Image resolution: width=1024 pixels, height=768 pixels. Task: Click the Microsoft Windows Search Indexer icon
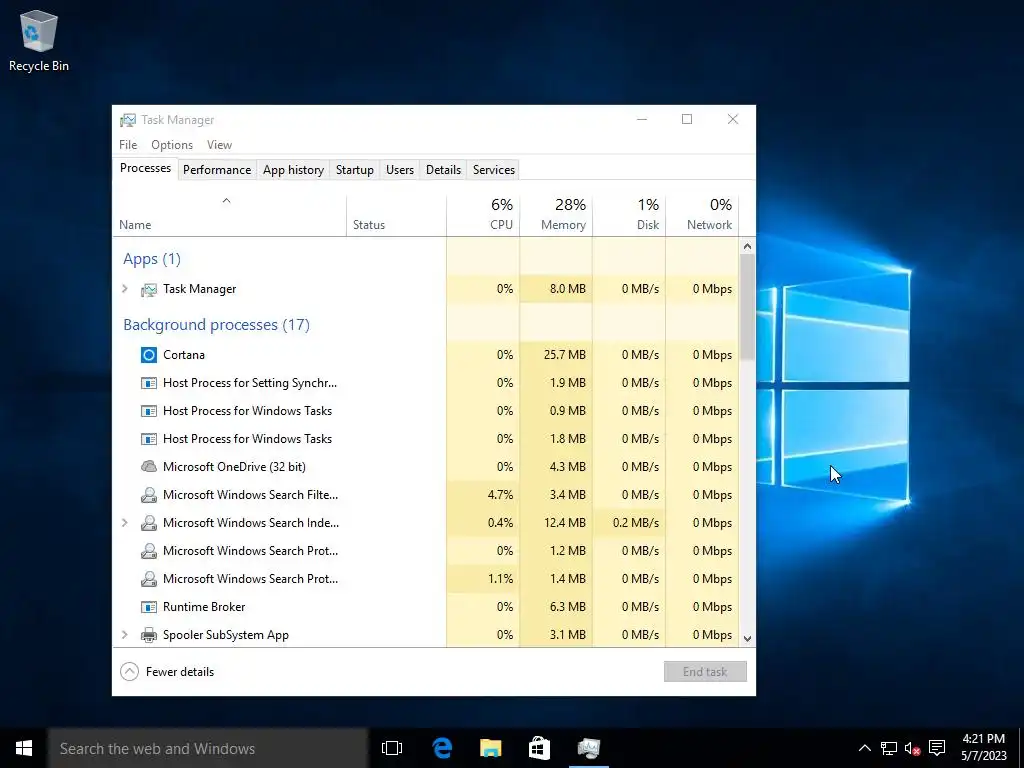click(149, 523)
